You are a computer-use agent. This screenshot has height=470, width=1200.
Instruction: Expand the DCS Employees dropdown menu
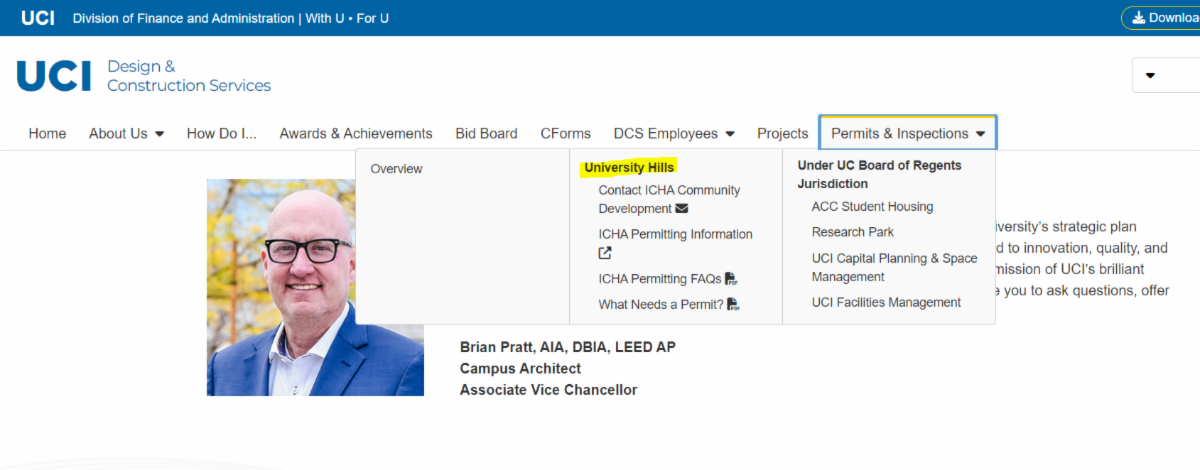coord(674,133)
